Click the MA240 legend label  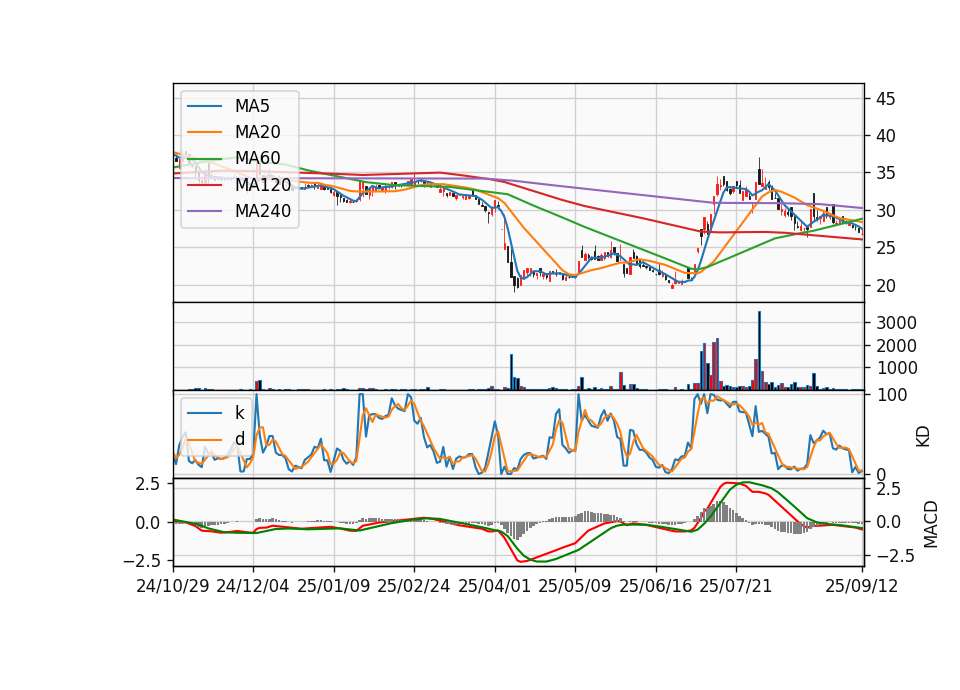click(x=263, y=211)
